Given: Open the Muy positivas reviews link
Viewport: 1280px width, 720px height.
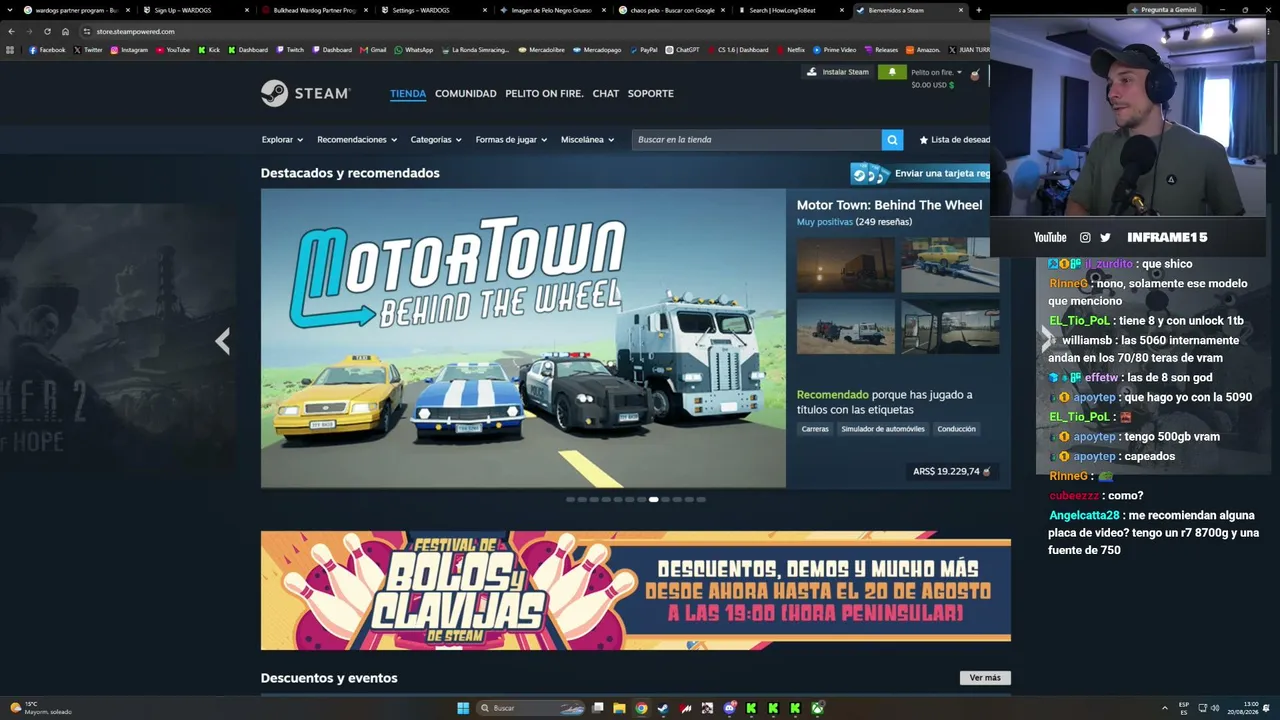Looking at the screenshot, I should click(825, 222).
